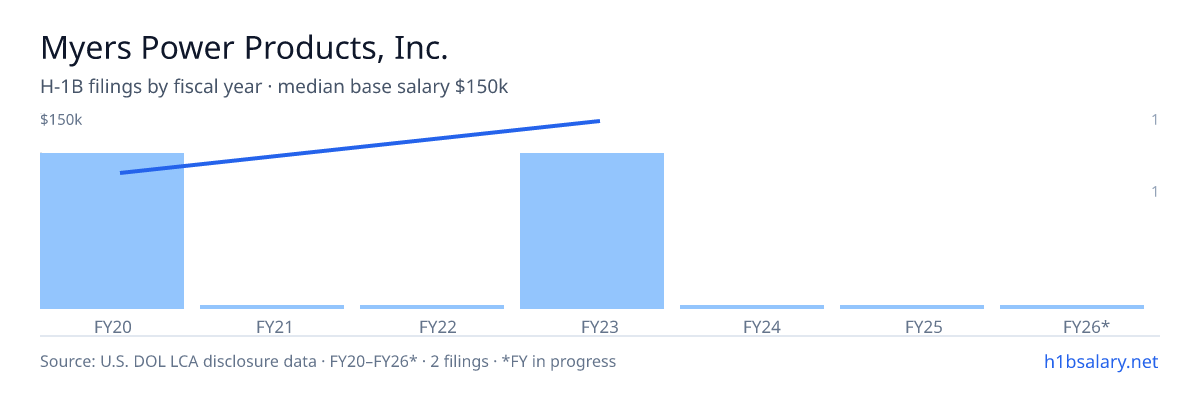The height and width of the screenshot is (400, 1200).
Task: Click the small FY24 bar
Action: tap(752, 307)
